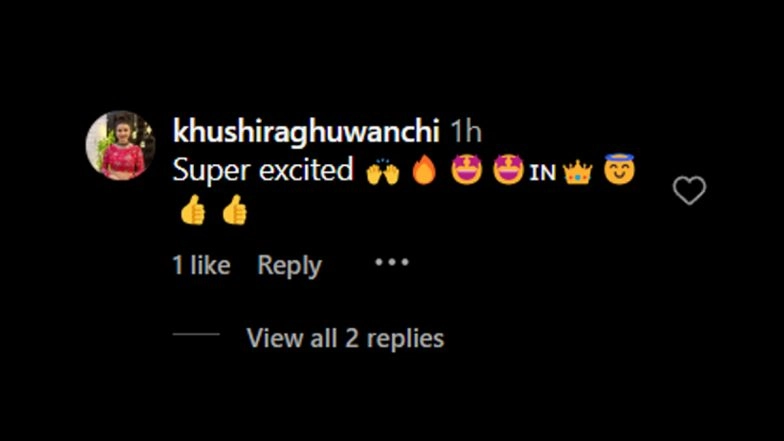The image size is (784, 441).
Task: Click the halo smiling face emoji
Action: click(619, 169)
